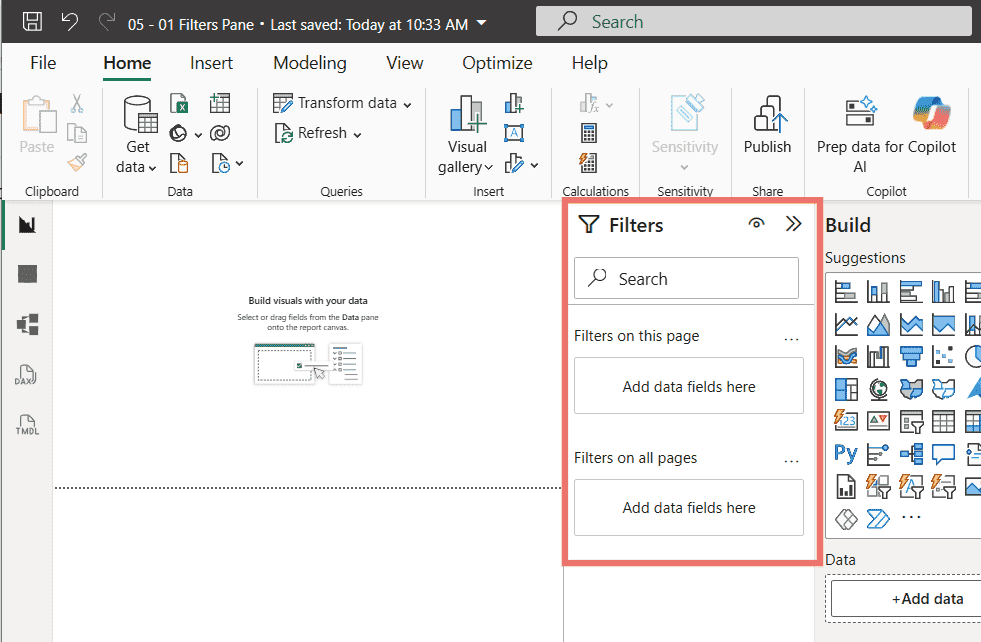The height and width of the screenshot is (642, 981).
Task: Open more options for Filters on this page
Action: (791, 339)
